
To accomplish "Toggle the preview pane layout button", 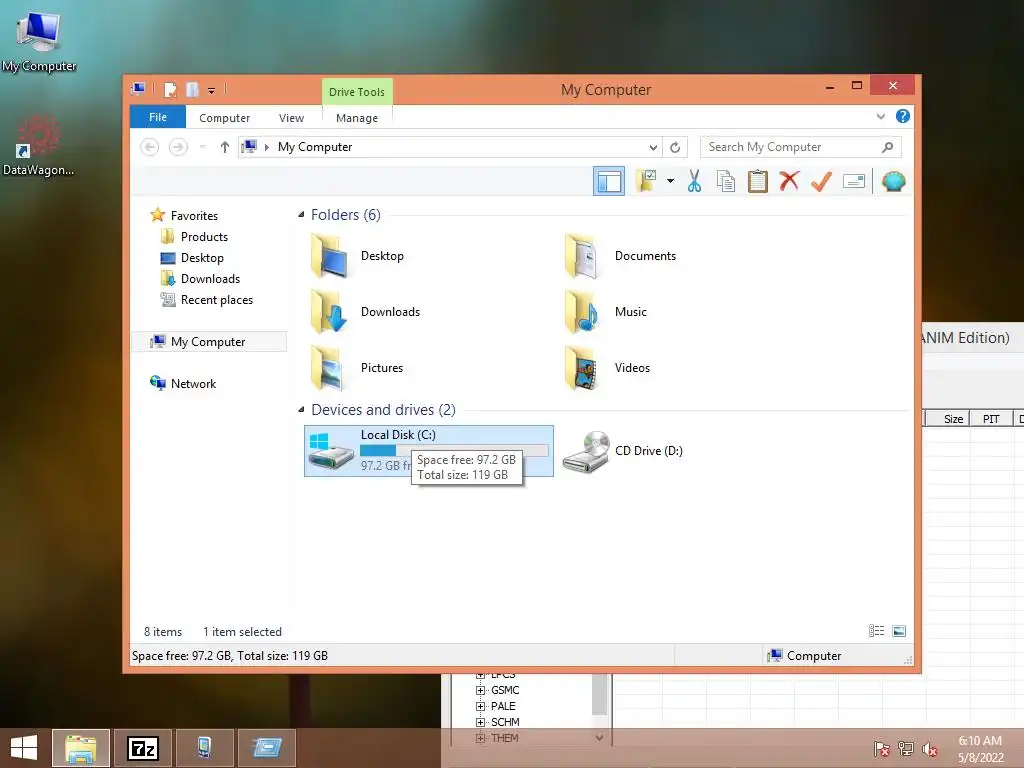I will click(x=609, y=182).
